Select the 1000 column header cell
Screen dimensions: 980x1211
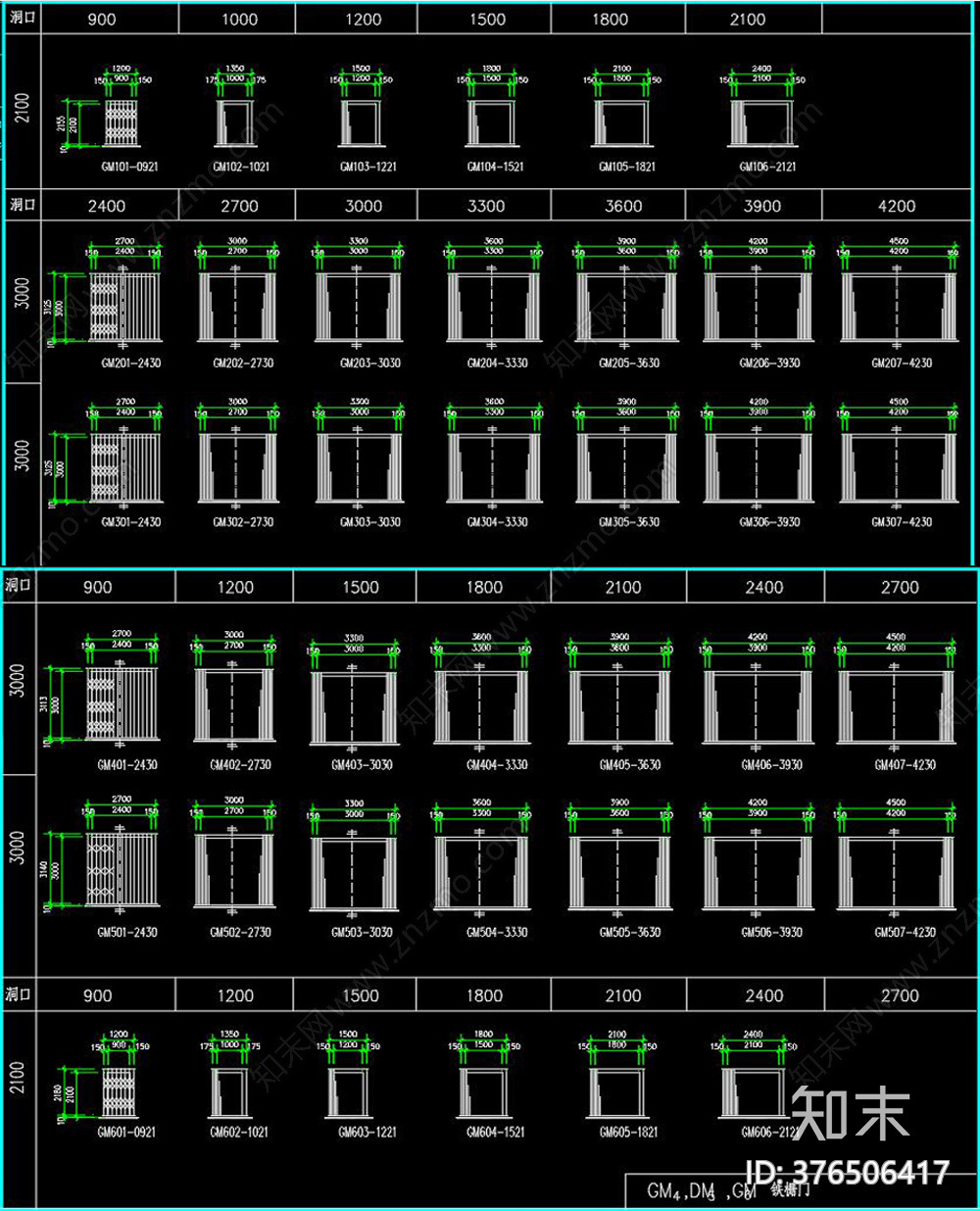(x=239, y=19)
